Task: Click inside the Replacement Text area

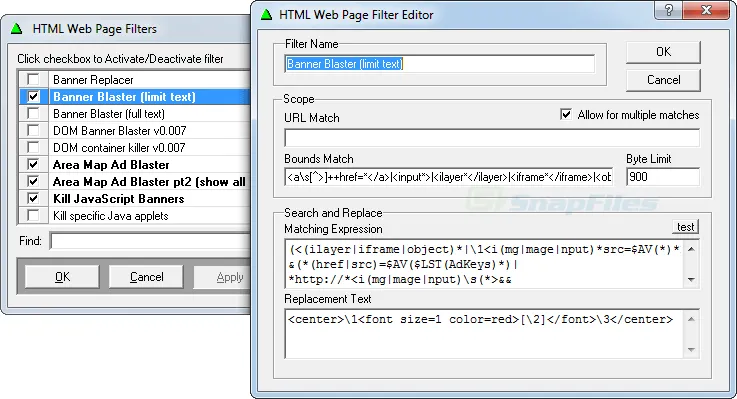Action: 484,334
